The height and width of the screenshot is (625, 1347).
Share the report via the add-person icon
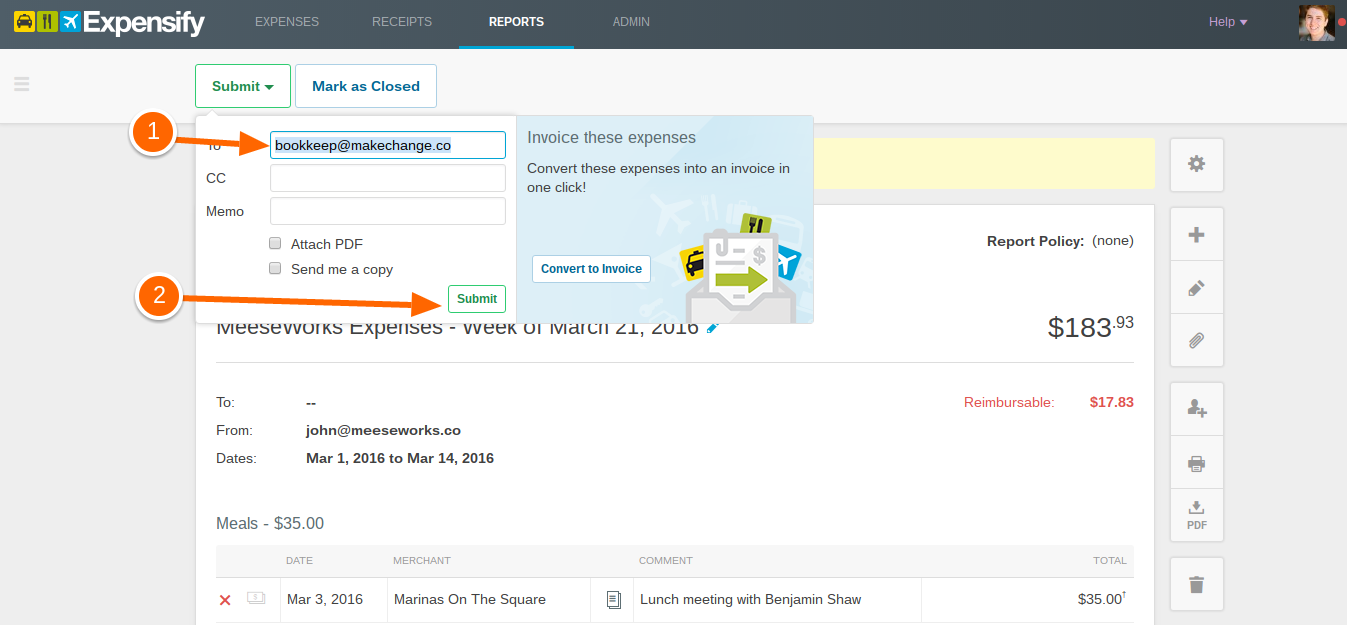click(x=1196, y=408)
